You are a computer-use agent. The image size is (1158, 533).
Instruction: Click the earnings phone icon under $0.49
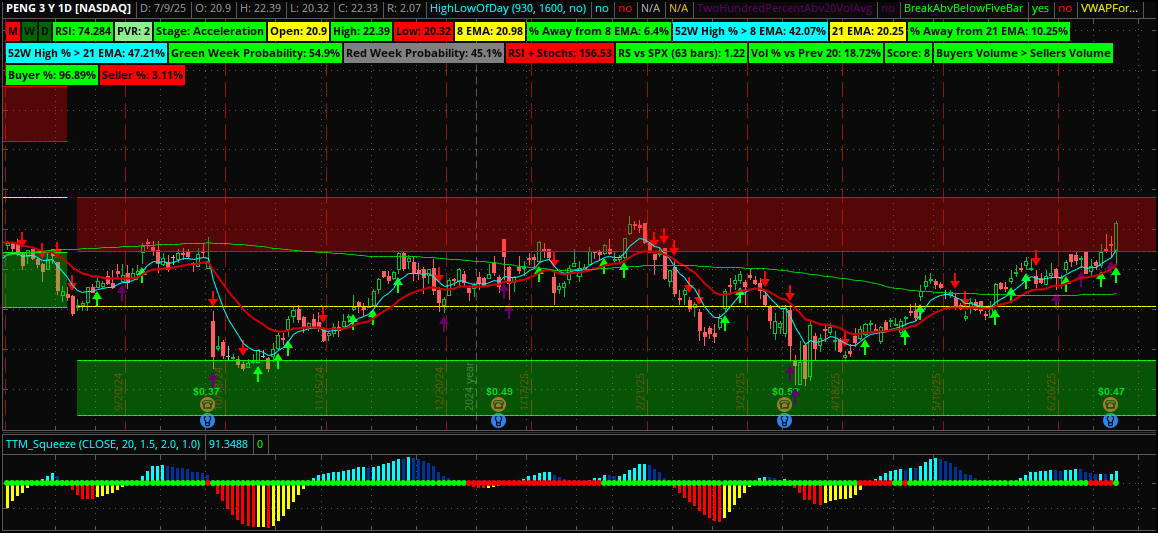pyautogui.click(x=499, y=404)
